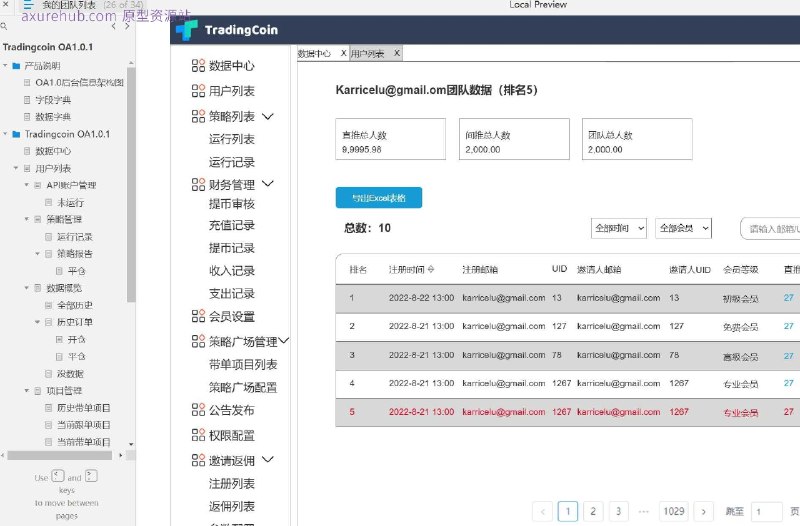Screen dimensions: 800x526
Task: Select pagination page 1
Action: coord(568,511)
